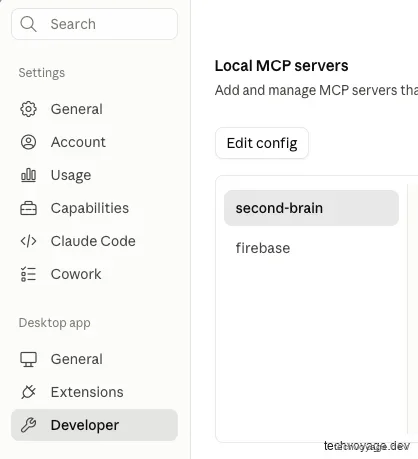Image resolution: width=418 pixels, height=459 pixels.
Task: Click the Desktop app section label
Action: pyautogui.click(x=55, y=323)
